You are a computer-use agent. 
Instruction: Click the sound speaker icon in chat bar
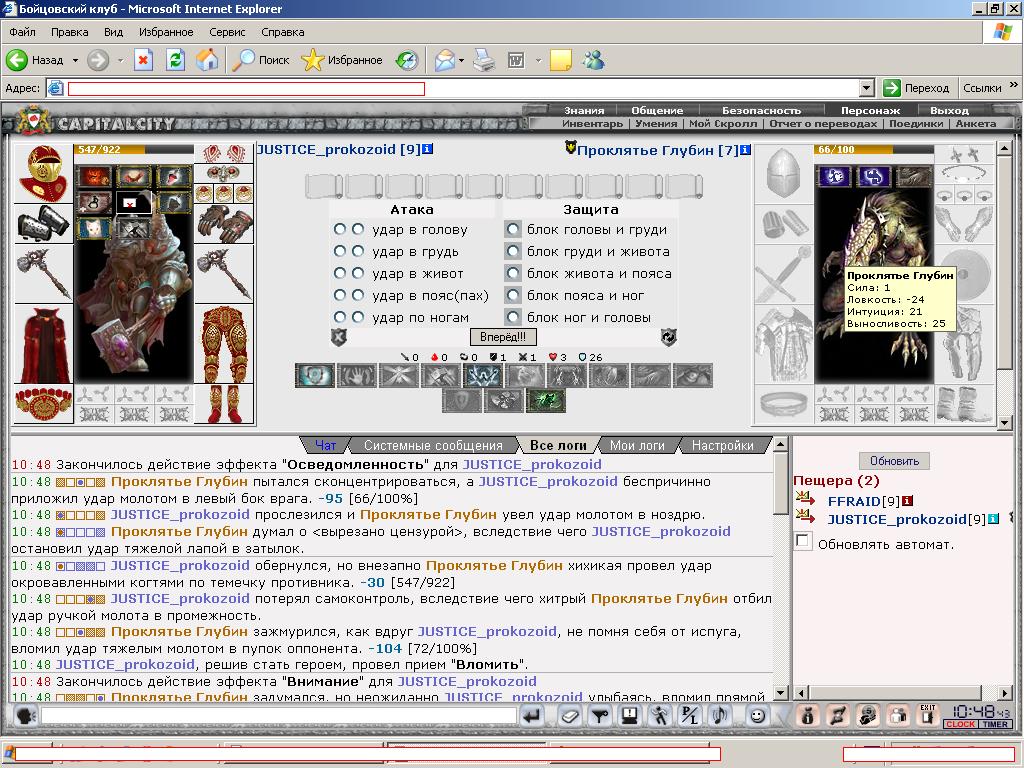tap(720, 716)
